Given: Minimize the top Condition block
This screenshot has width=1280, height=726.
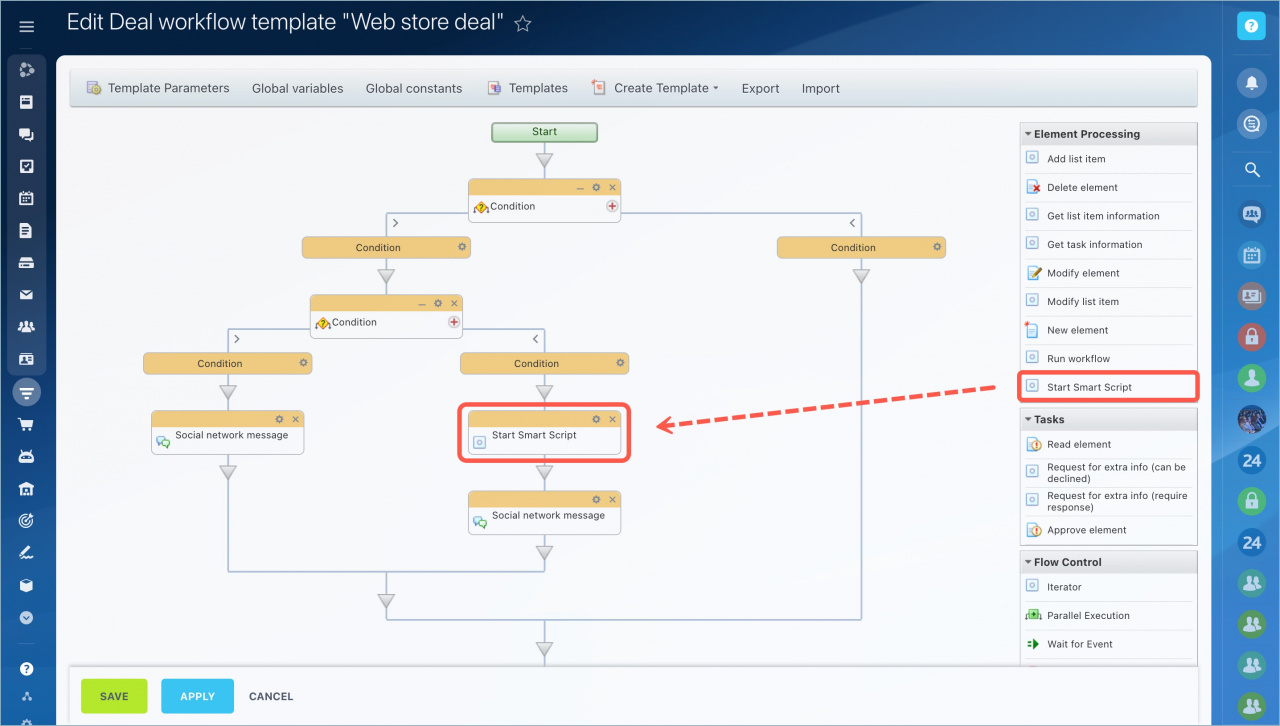Looking at the screenshot, I should coord(580,187).
